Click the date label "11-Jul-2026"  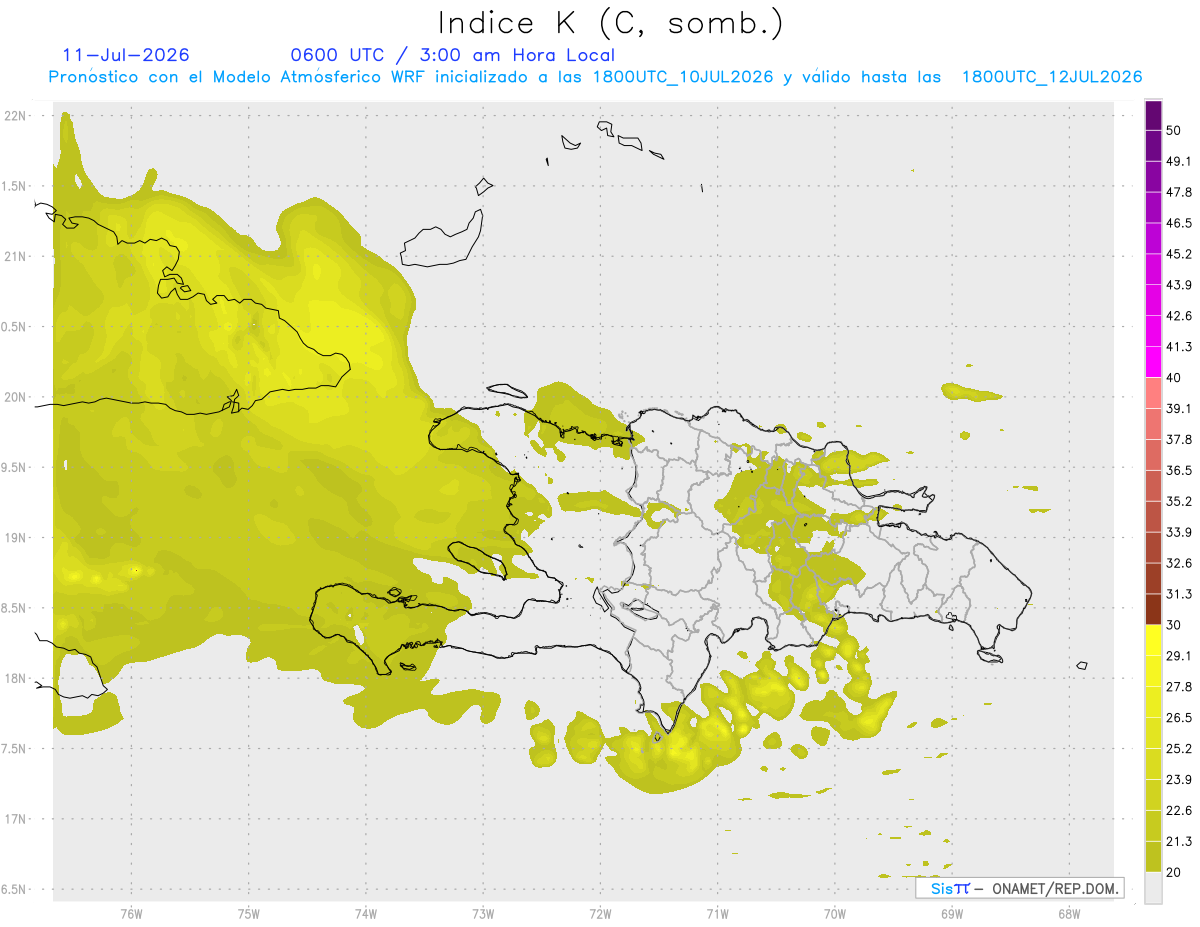[x=126, y=55]
